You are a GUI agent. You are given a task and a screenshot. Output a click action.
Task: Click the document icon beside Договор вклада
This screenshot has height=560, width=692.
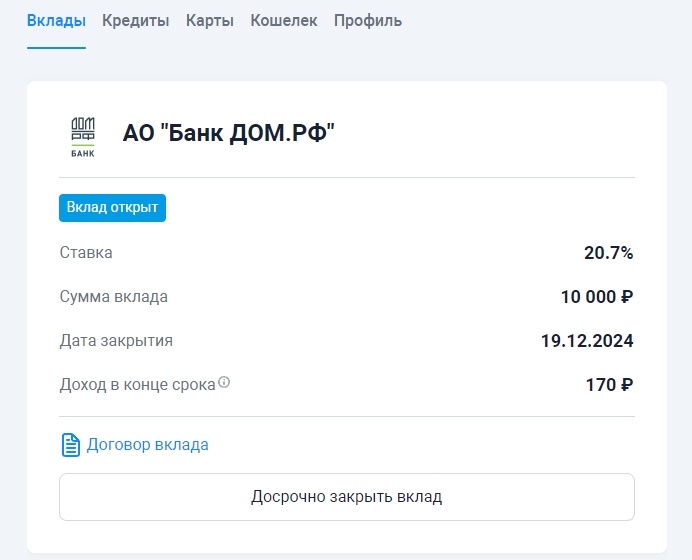click(x=71, y=445)
